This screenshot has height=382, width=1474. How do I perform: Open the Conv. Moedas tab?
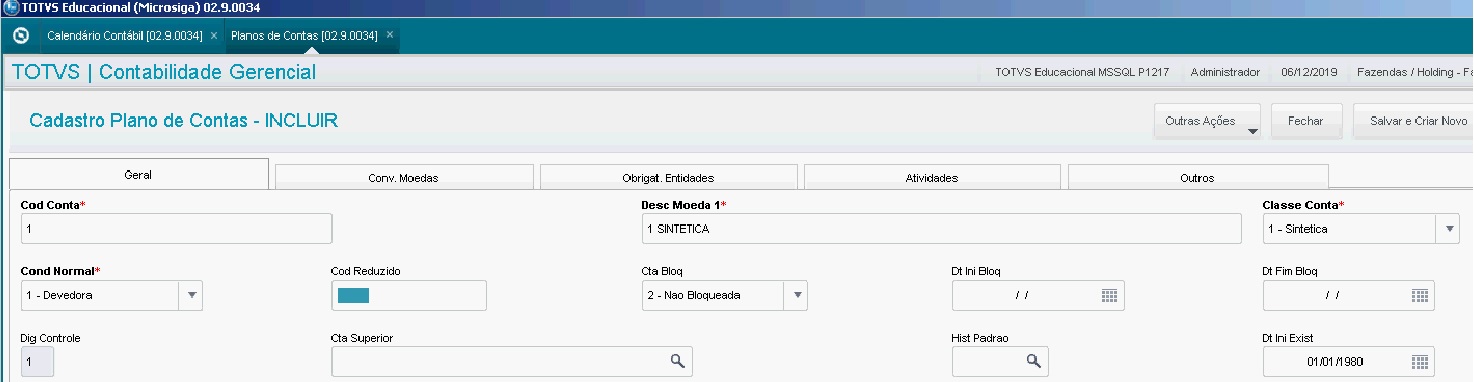404,178
